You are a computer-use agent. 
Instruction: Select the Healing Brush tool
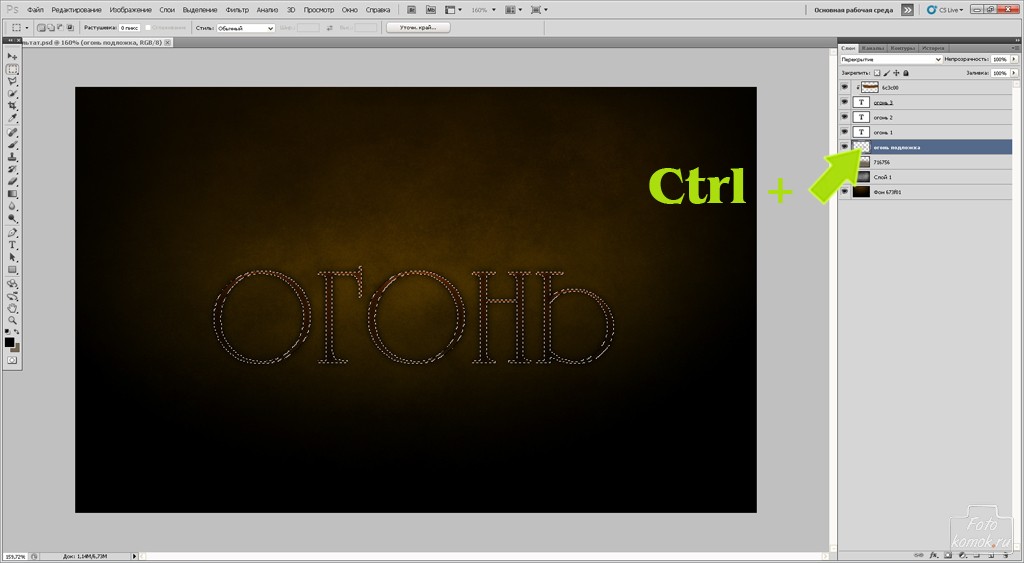(12, 133)
